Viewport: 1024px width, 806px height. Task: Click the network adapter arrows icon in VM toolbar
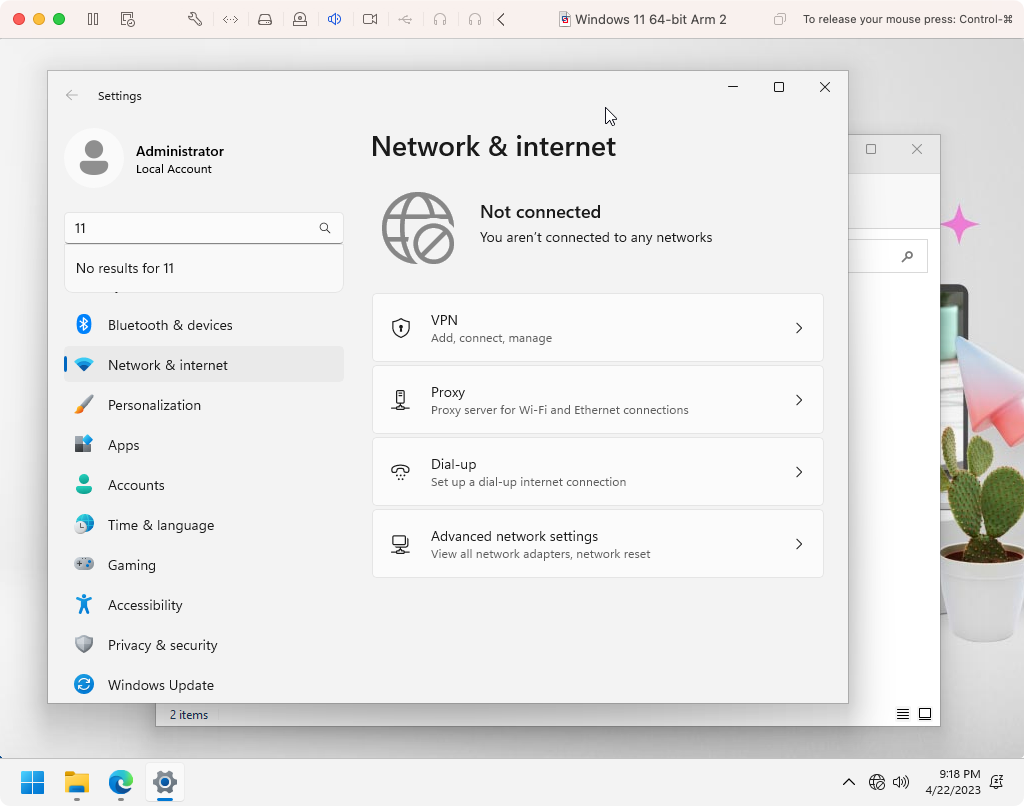point(230,19)
